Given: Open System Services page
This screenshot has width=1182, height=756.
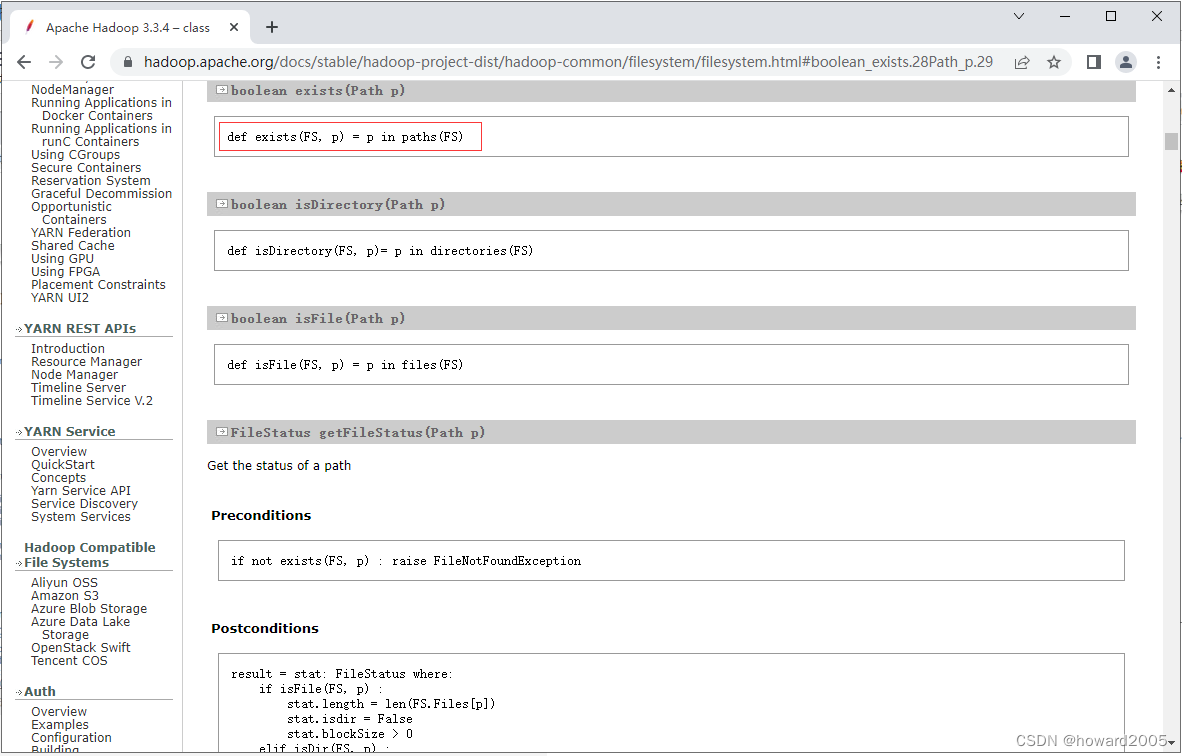Looking at the screenshot, I should coord(81,517).
